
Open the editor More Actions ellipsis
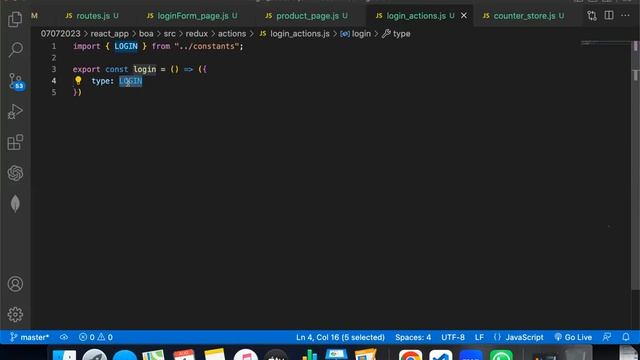(625, 16)
